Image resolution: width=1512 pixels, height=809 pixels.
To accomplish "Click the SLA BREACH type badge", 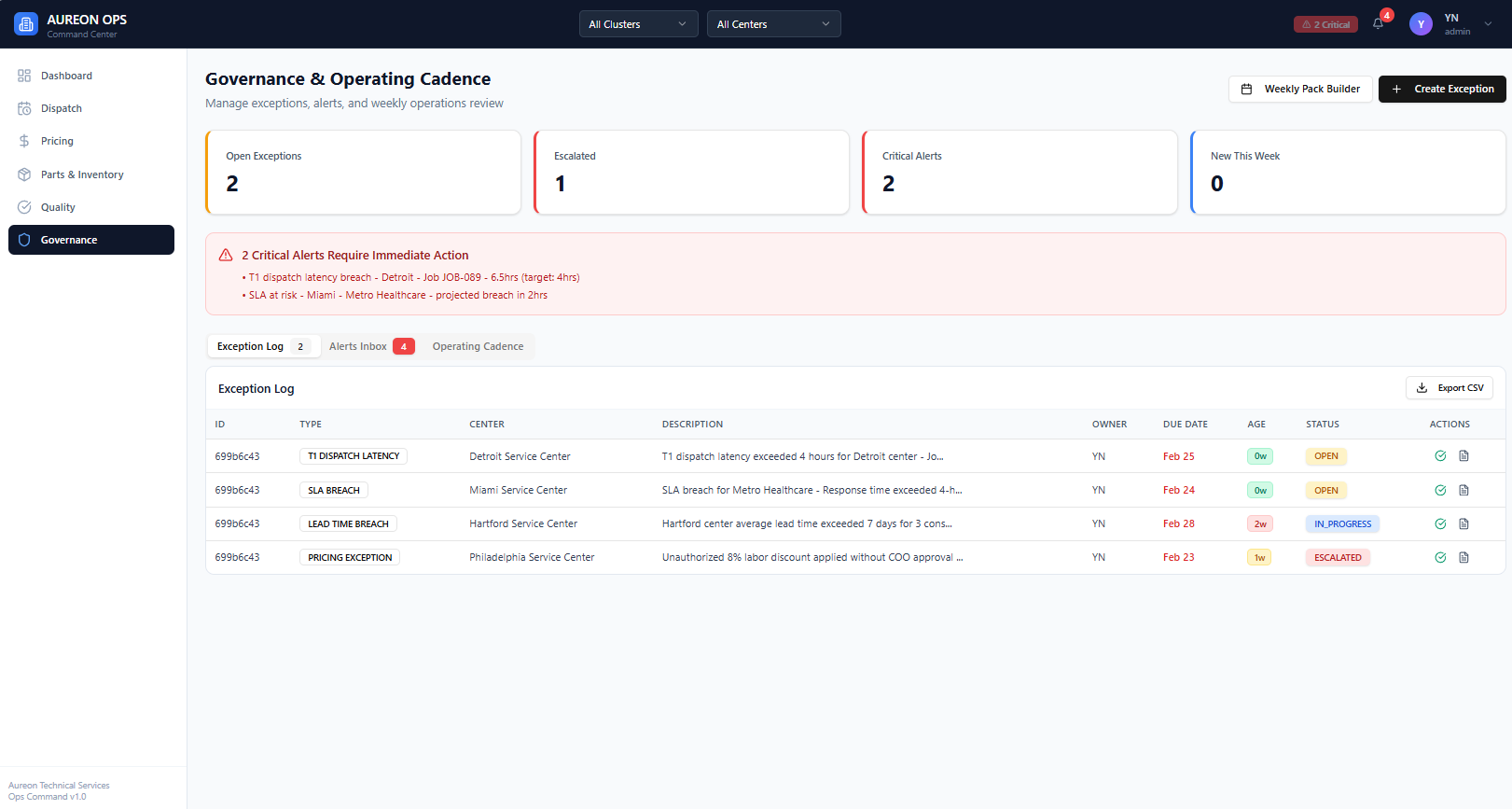I will click(334, 490).
